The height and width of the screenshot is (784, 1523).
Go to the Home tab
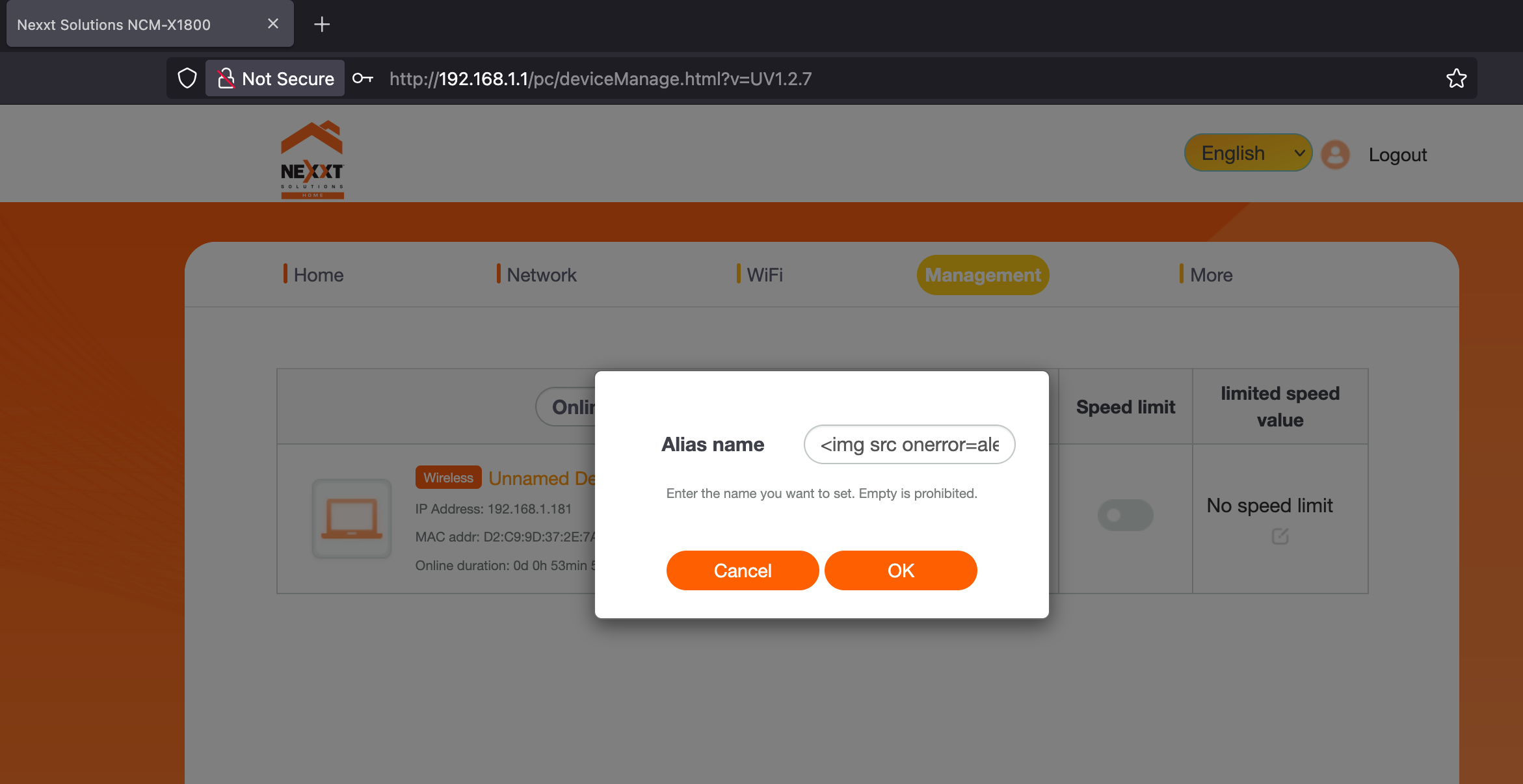point(313,275)
